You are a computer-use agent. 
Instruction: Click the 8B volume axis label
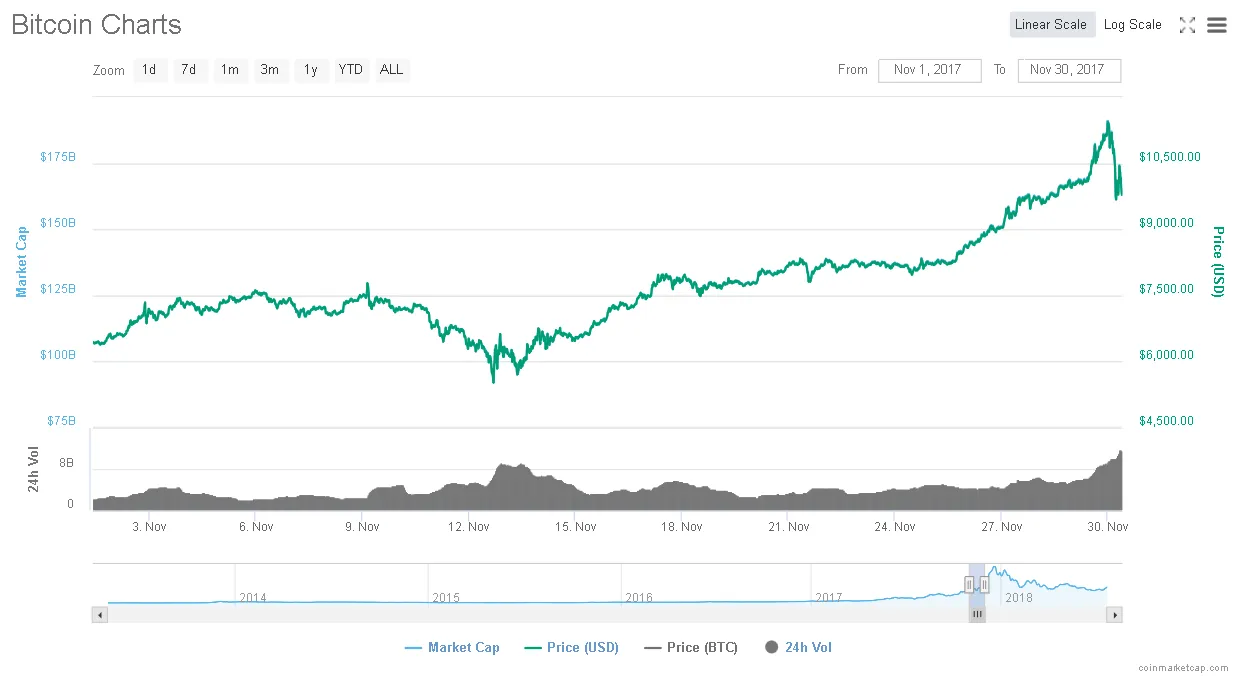[66, 463]
